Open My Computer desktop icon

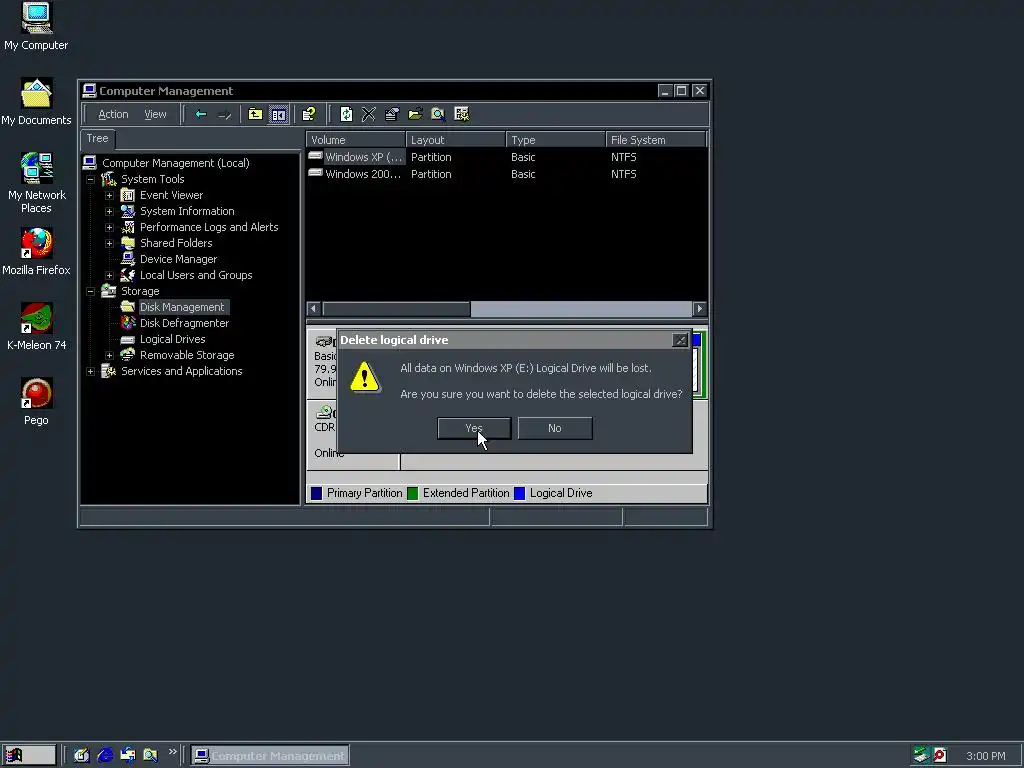click(36, 26)
